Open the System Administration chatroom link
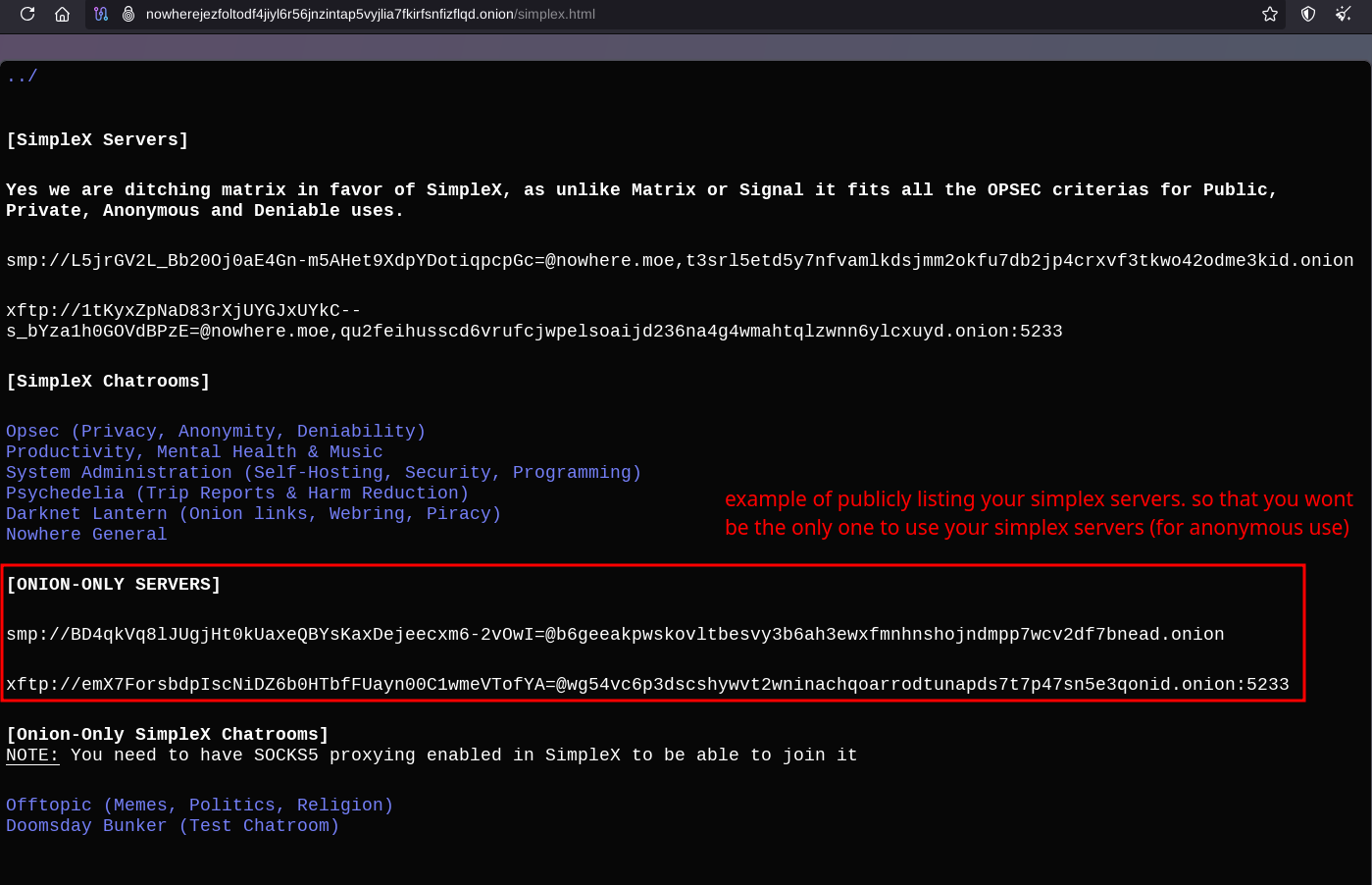The height and width of the screenshot is (885, 1372). pyautogui.click(x=324, y=472)
